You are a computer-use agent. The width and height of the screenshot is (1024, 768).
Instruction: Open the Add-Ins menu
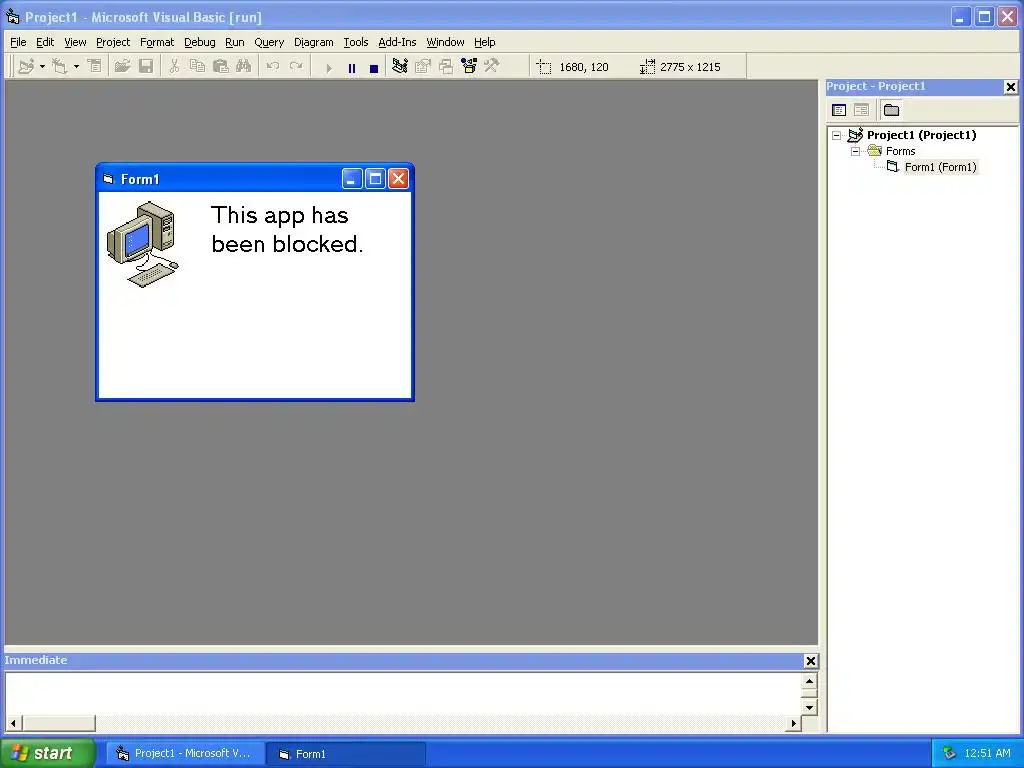397,42
